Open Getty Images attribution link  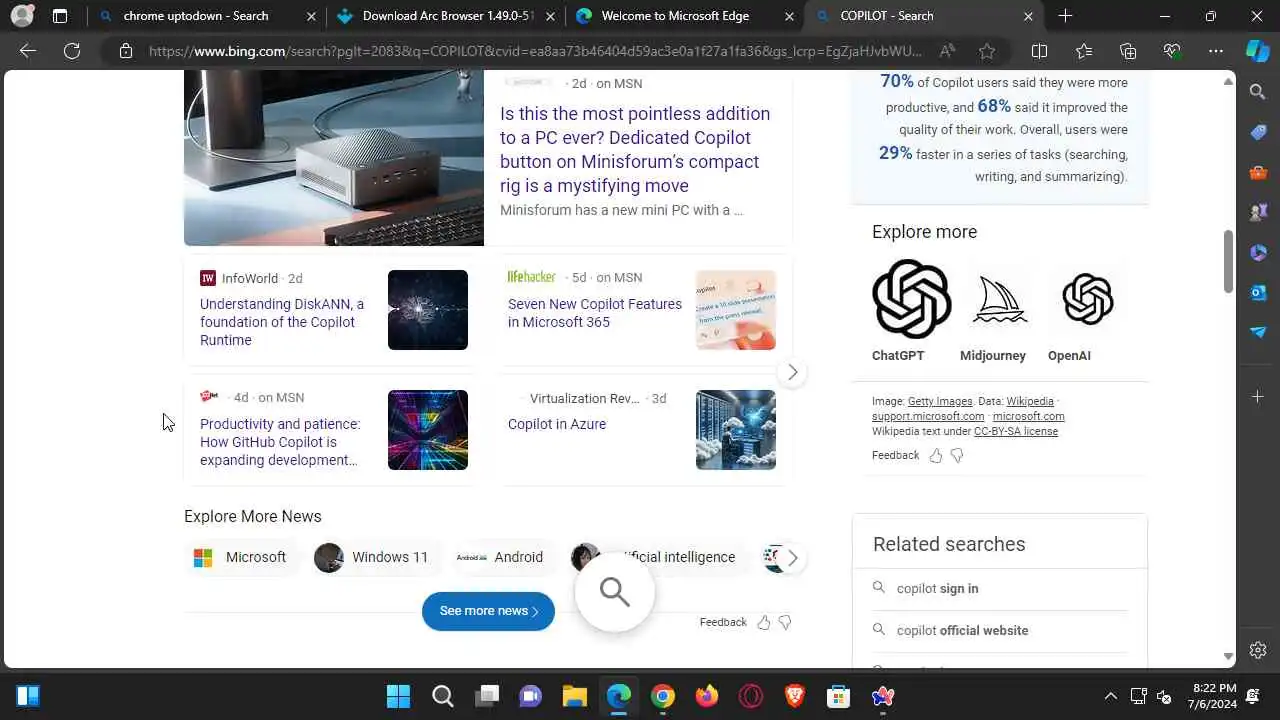point(940,401)
